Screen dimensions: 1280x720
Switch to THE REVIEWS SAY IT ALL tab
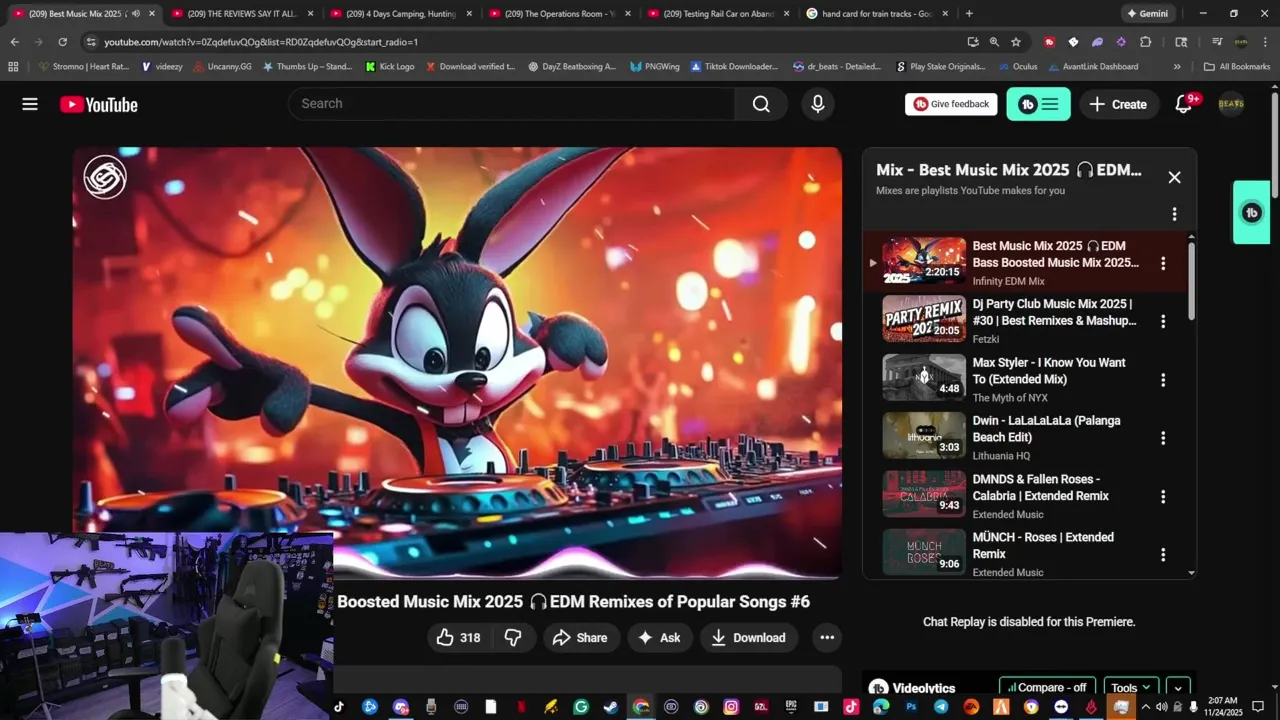242,14
